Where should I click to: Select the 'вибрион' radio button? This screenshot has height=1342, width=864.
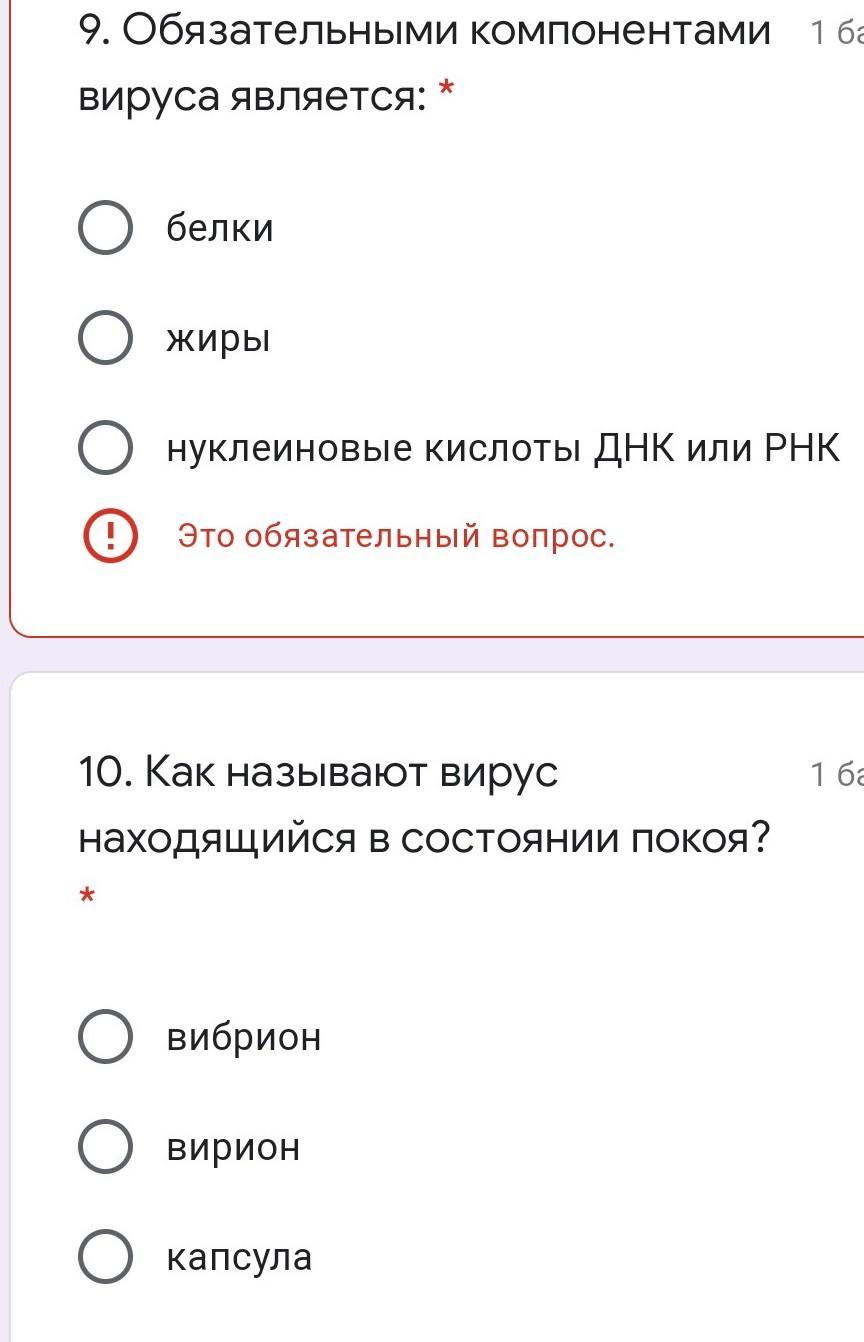click(105, 1036)
